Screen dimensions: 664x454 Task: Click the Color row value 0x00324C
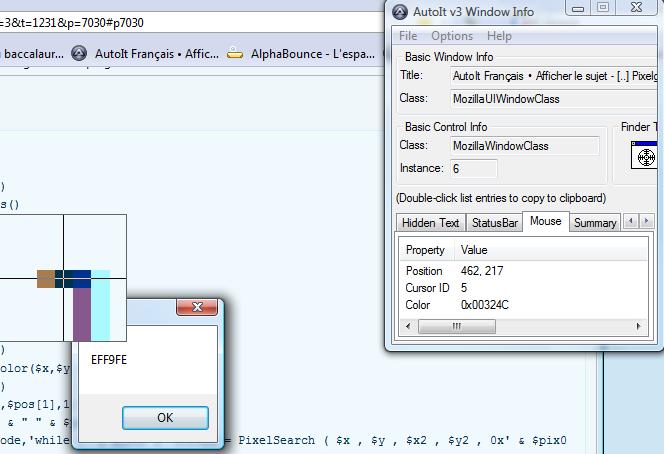click(x=485, y=305)
